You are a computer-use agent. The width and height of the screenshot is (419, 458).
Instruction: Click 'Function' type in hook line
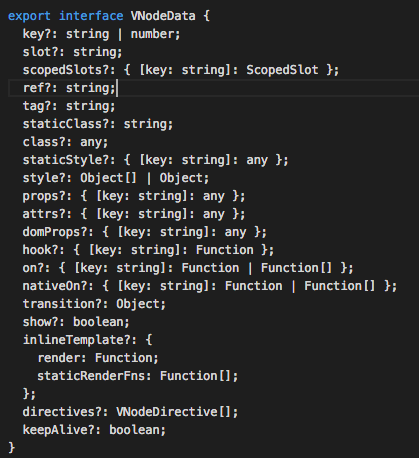(225, 250)
